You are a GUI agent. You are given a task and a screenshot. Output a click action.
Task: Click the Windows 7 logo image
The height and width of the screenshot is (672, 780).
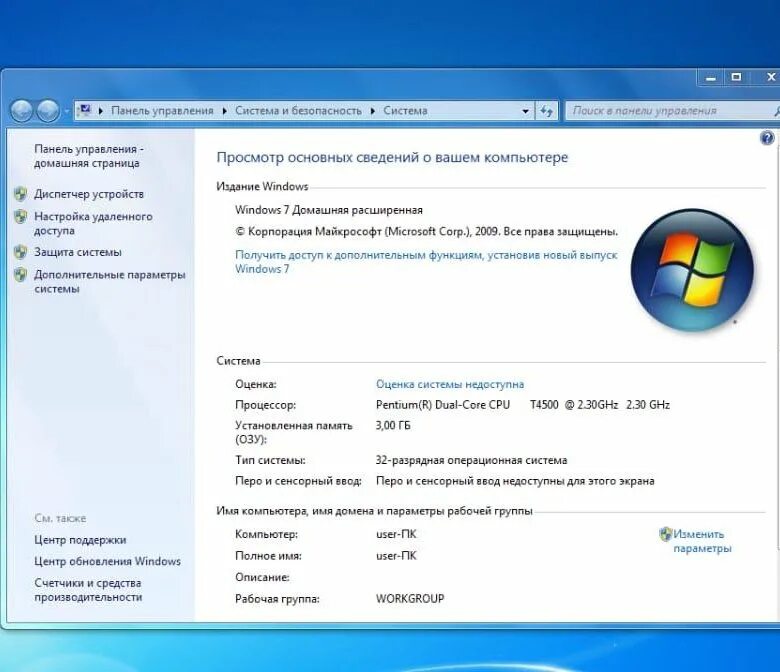click(x=692, y=270)
